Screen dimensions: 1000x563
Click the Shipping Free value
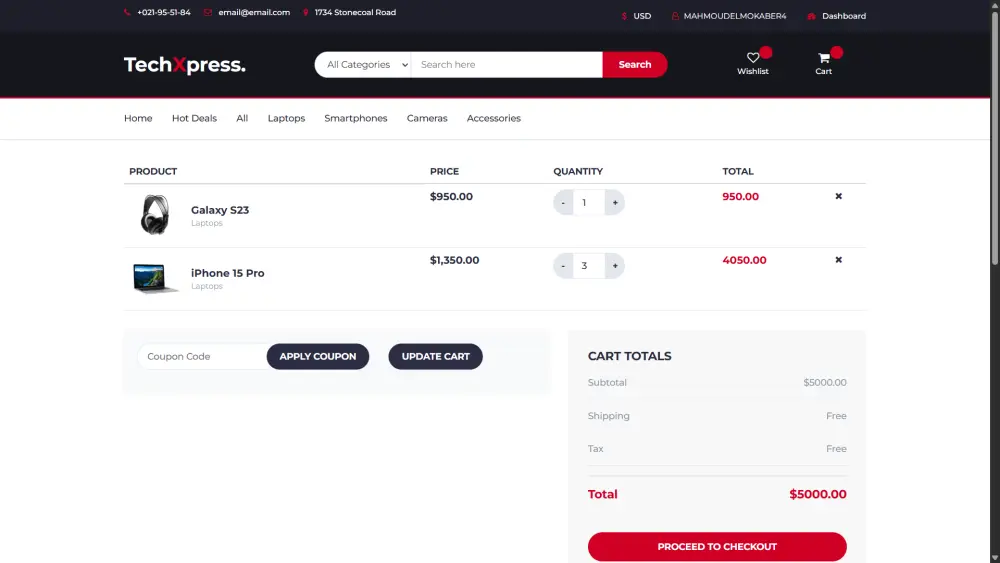(x=836, y=416)
